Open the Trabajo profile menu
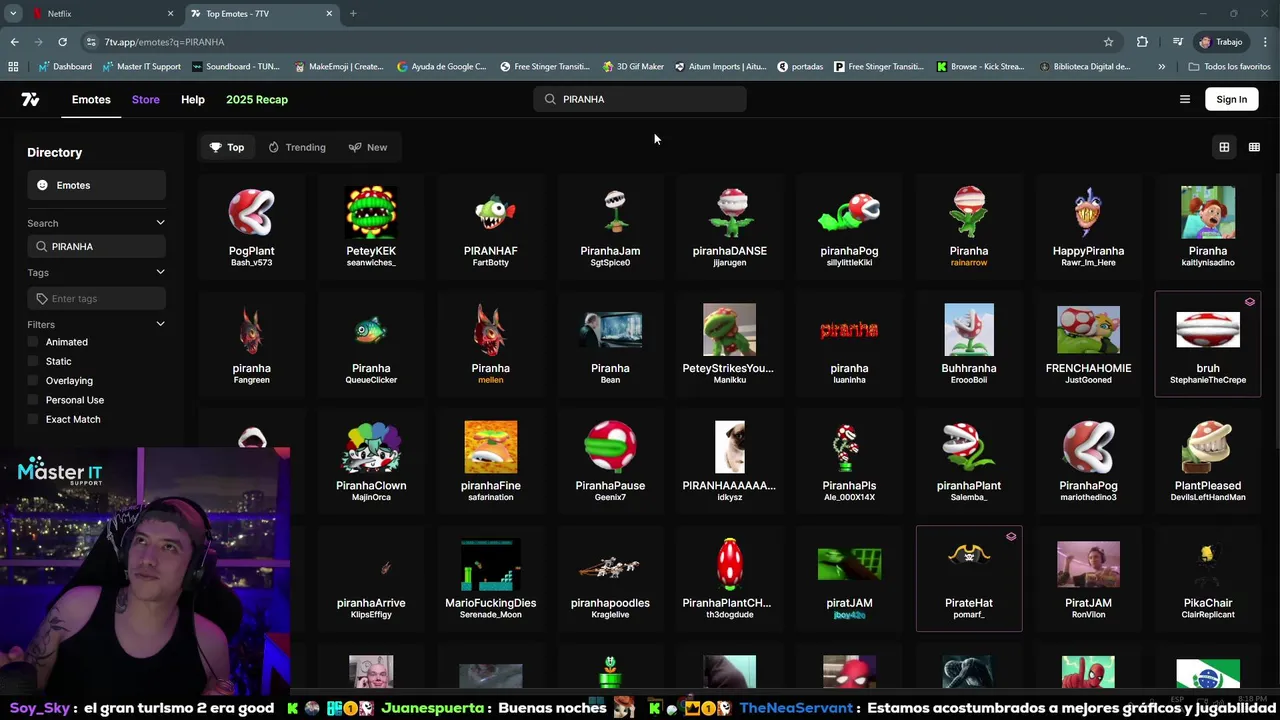This screenshot has height=720, width=1280. (x=1220, y=42)
